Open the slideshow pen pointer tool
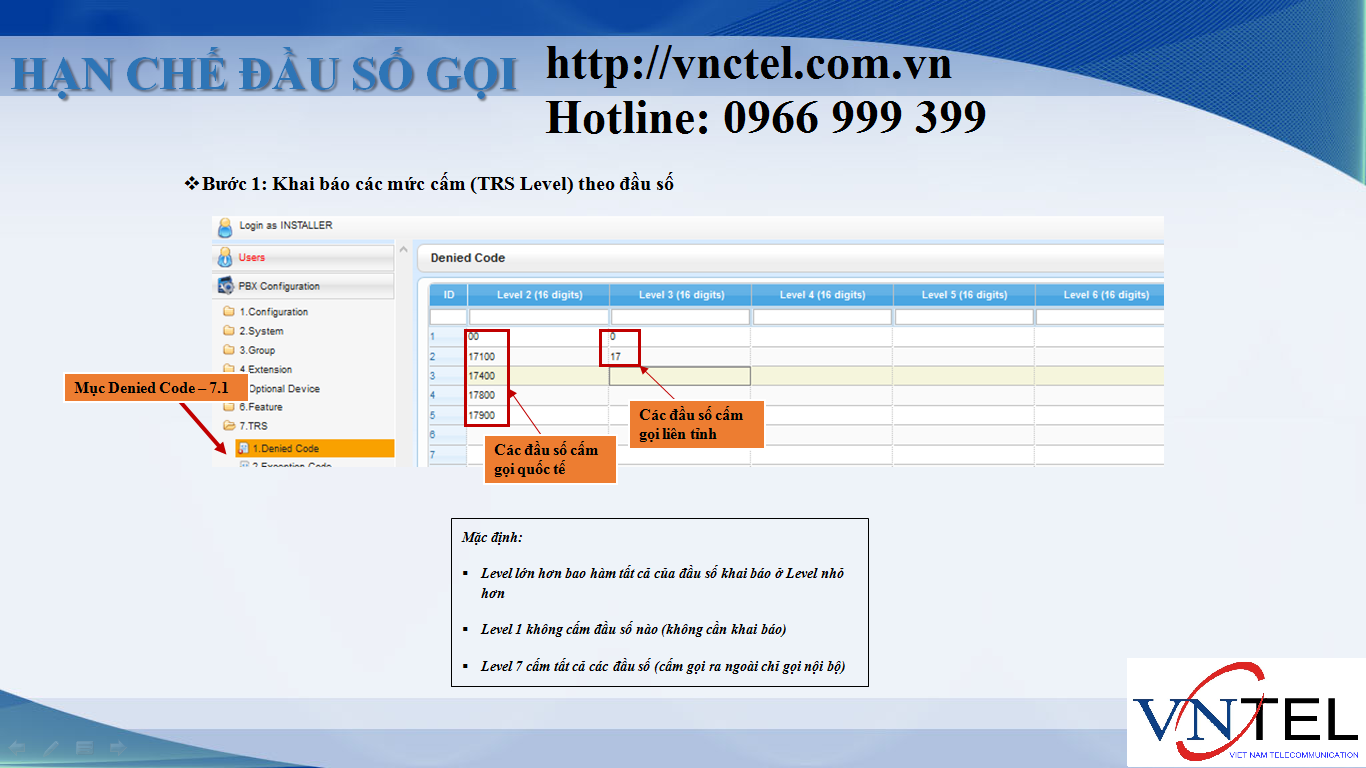The width and height of the screenshot is (1366, 768). [50, 747]
